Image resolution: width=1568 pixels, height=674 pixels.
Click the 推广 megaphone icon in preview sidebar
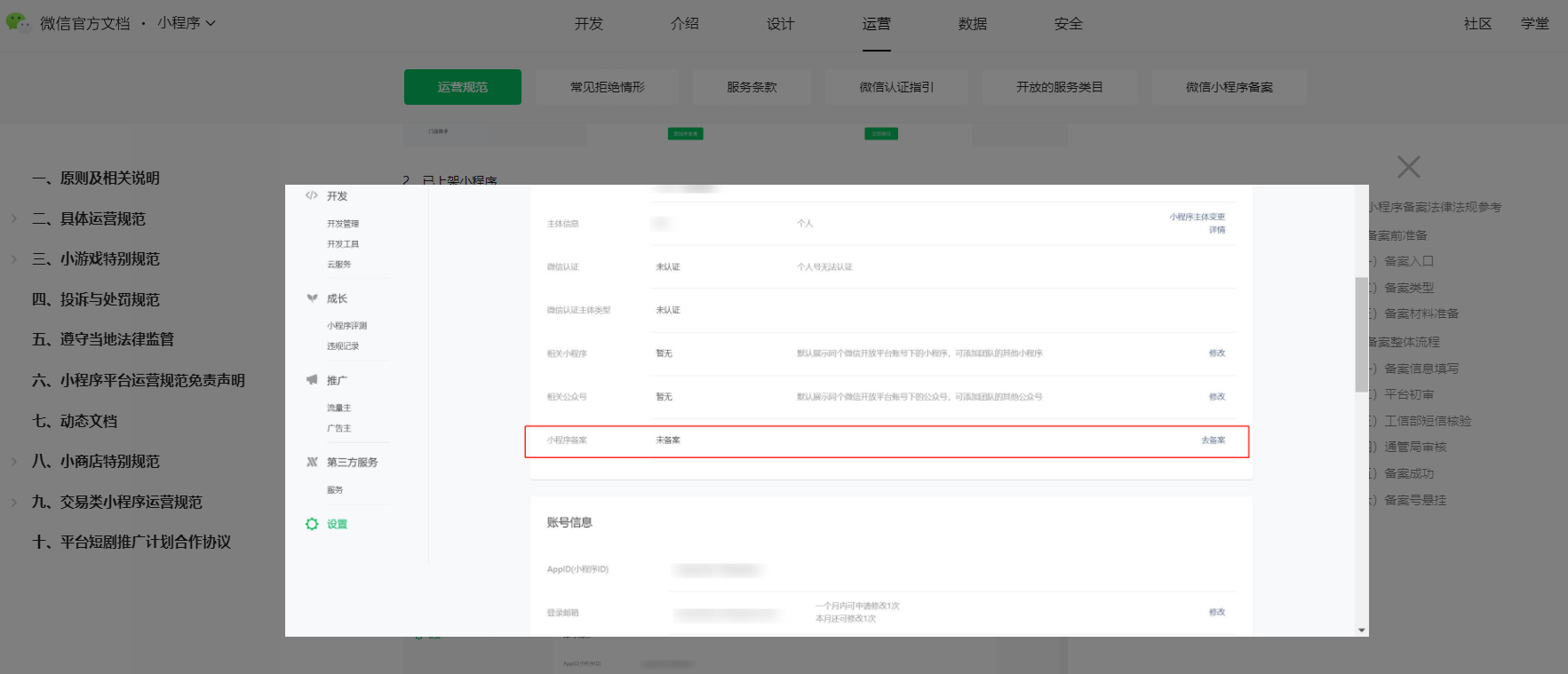coord(312,380)
